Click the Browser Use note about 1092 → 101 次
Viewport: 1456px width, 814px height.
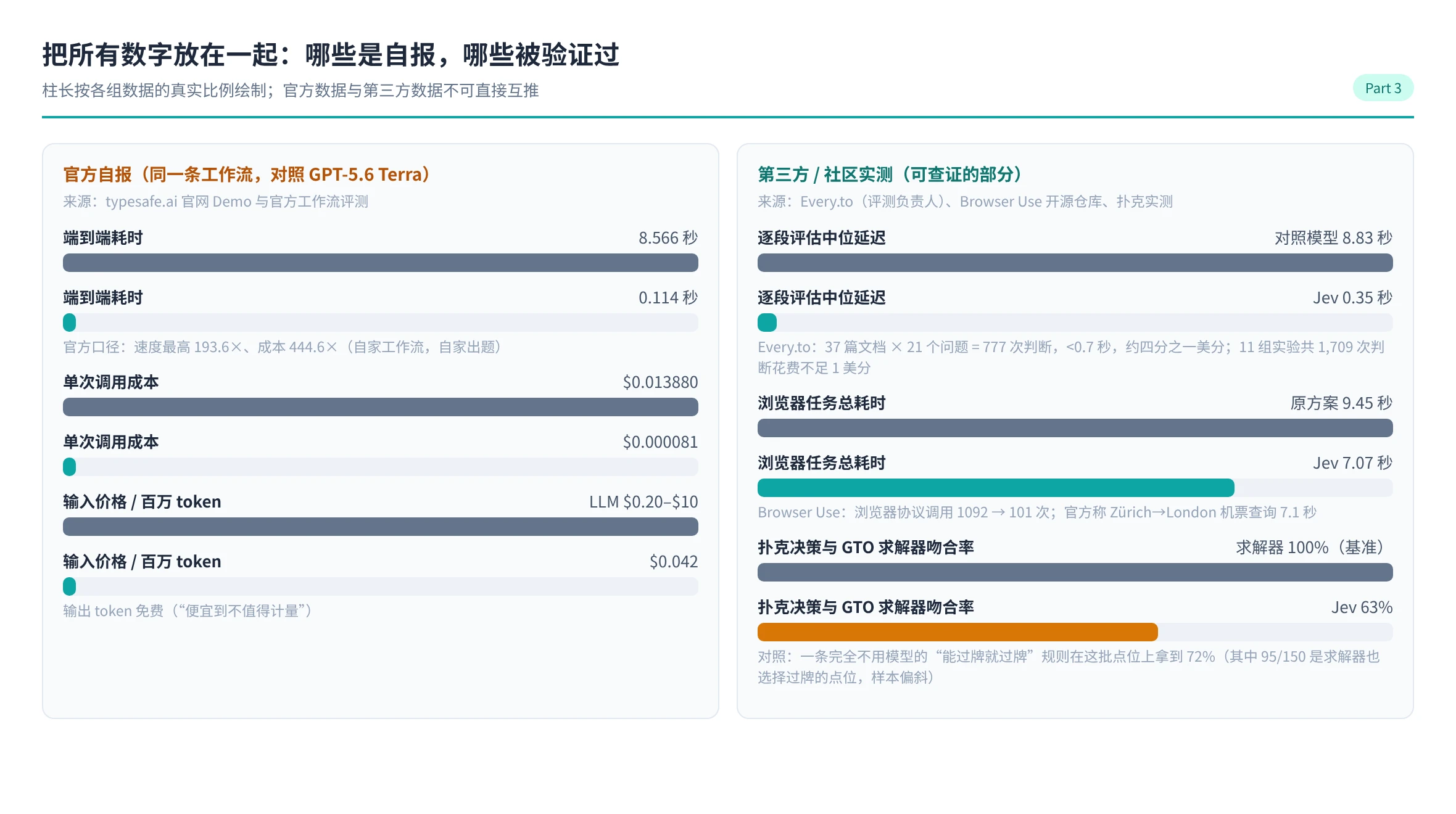(1037, 512)
